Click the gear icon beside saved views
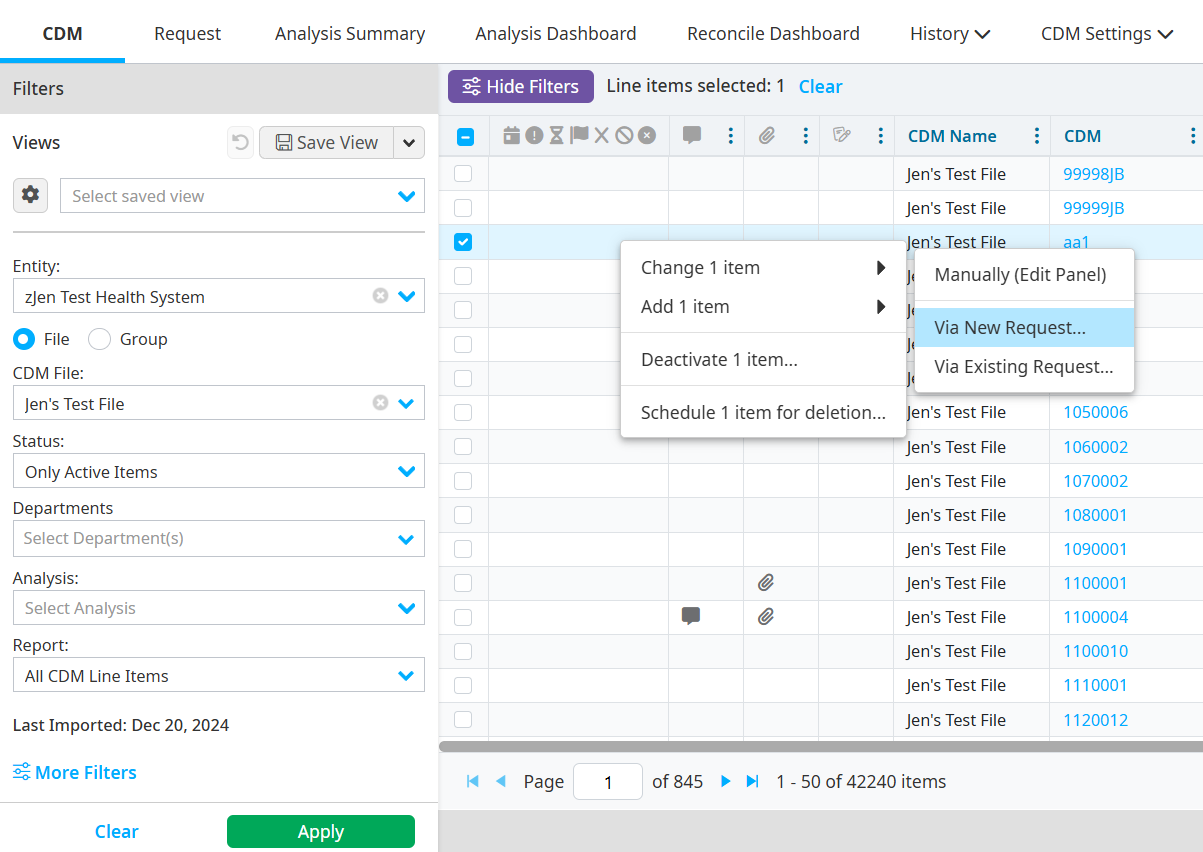Screen dimensions: 1203x852 pyautogui.click(x=30, y=195)
